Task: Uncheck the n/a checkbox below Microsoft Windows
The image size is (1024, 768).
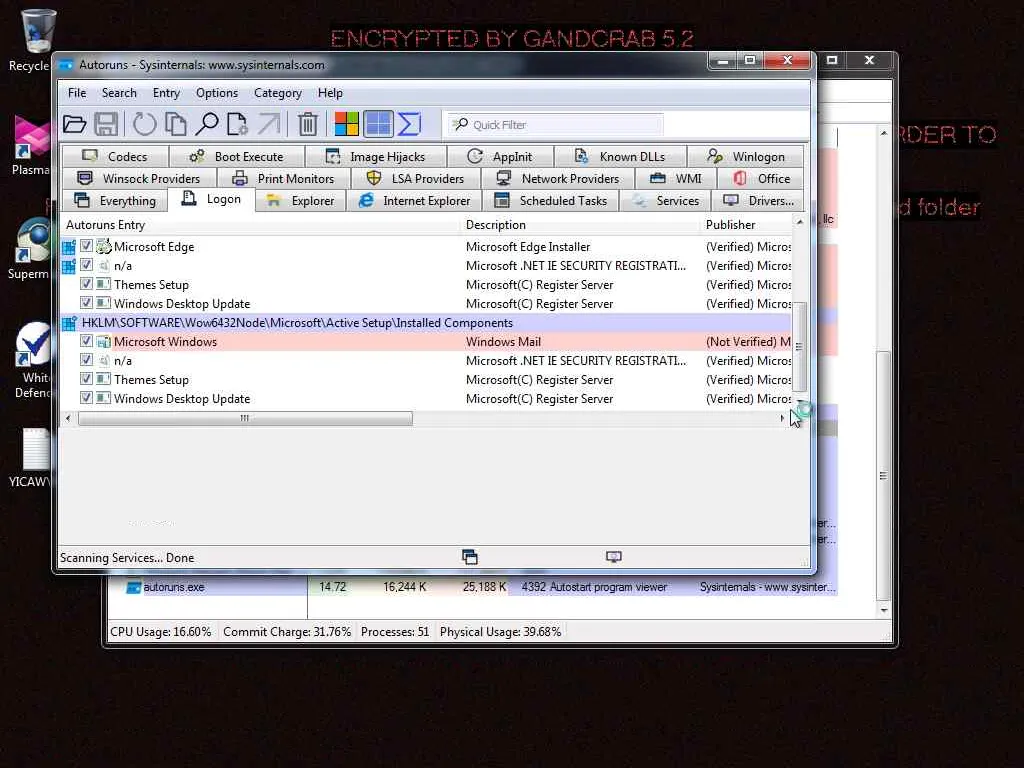Action: click(86, 360)
